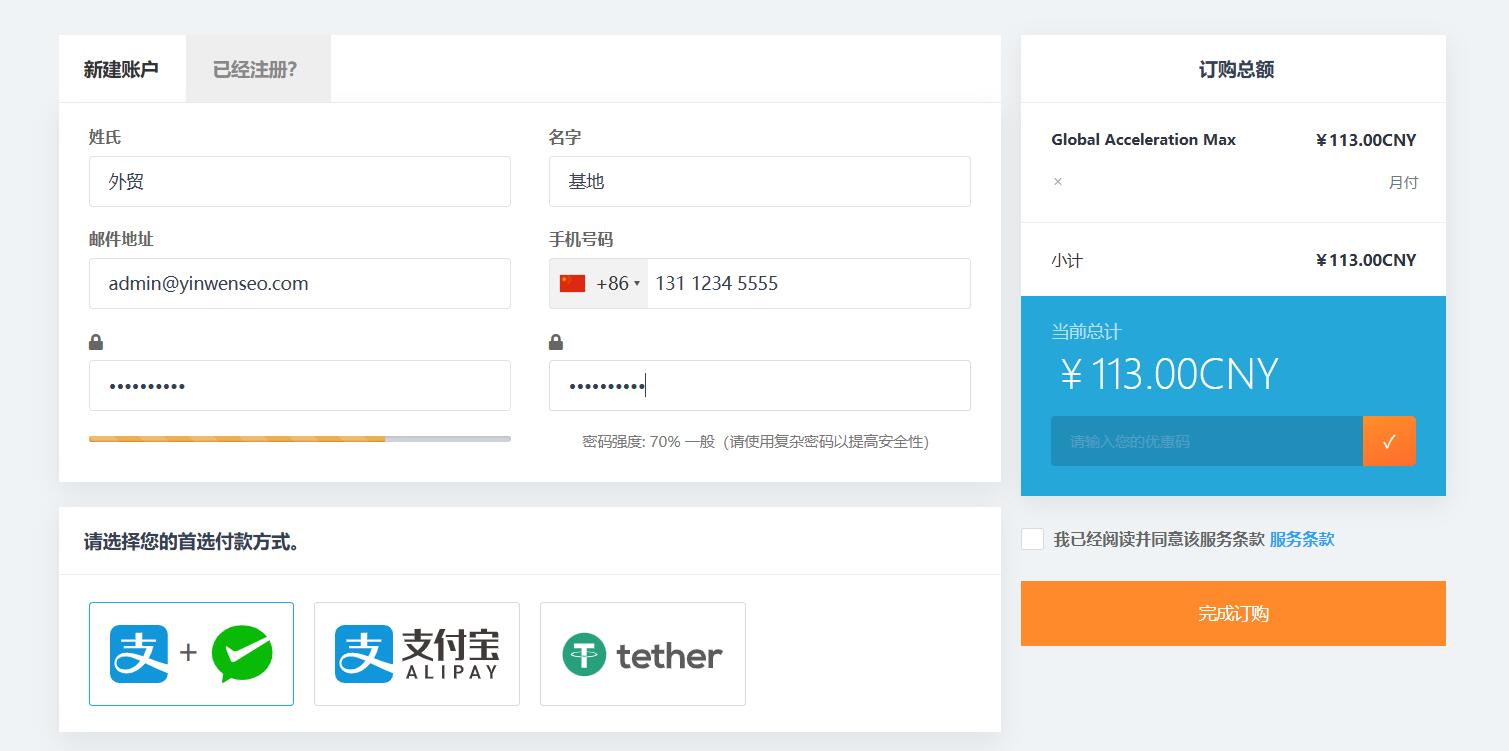Switch to the 新建账户 tab
Screen dimensions: 1509x751
coord(121,69)
